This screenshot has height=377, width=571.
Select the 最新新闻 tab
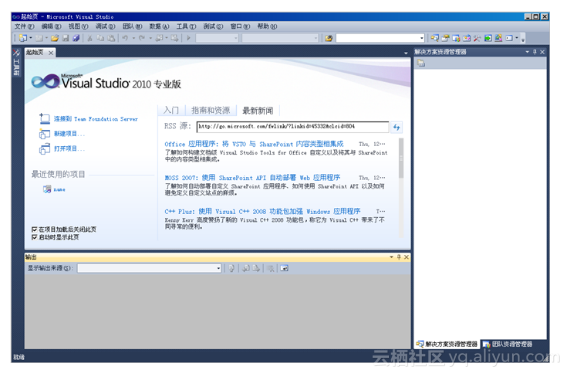click(x=258, y=110)
